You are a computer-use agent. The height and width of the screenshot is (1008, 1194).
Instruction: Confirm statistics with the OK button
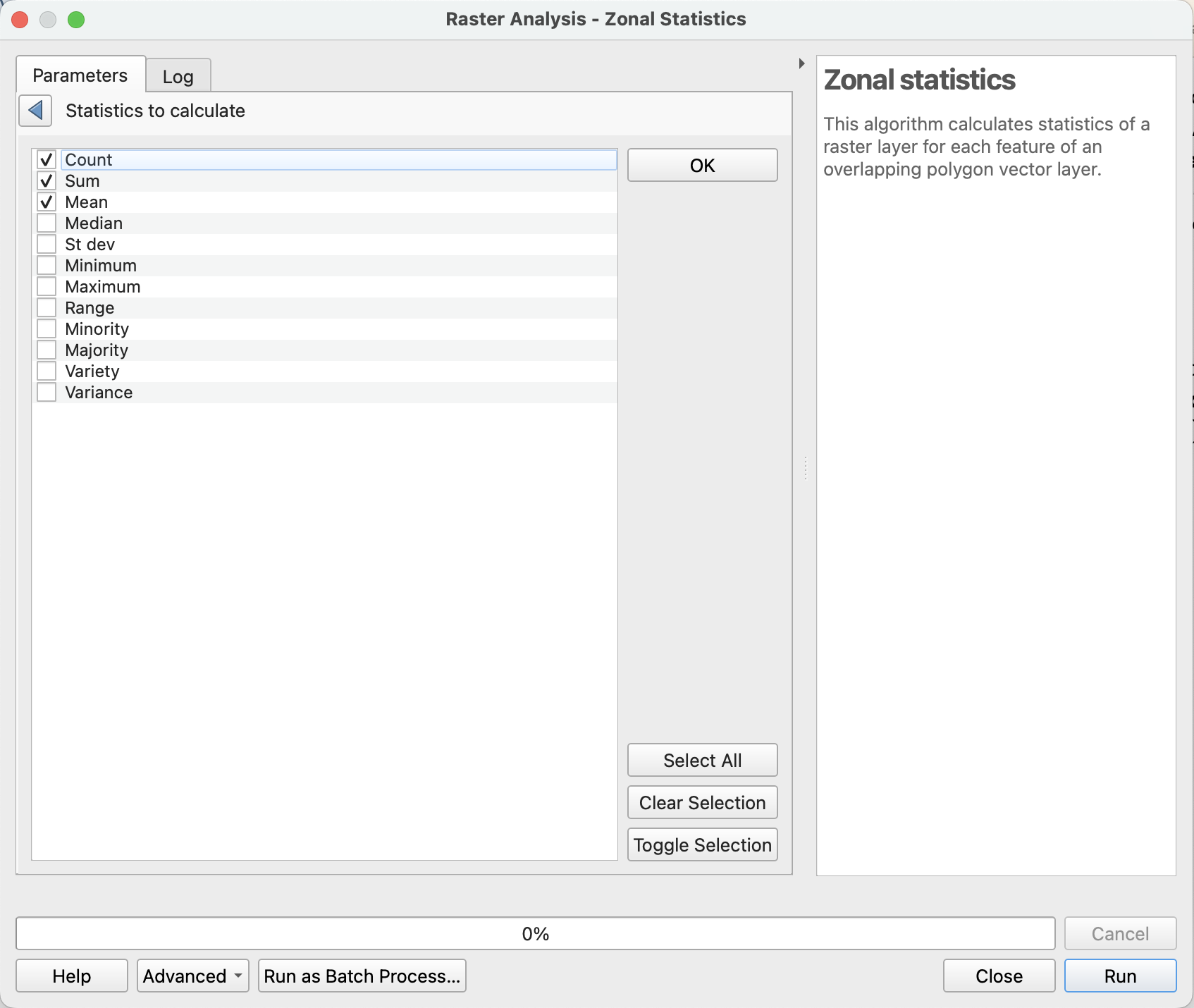coord(703,165)
